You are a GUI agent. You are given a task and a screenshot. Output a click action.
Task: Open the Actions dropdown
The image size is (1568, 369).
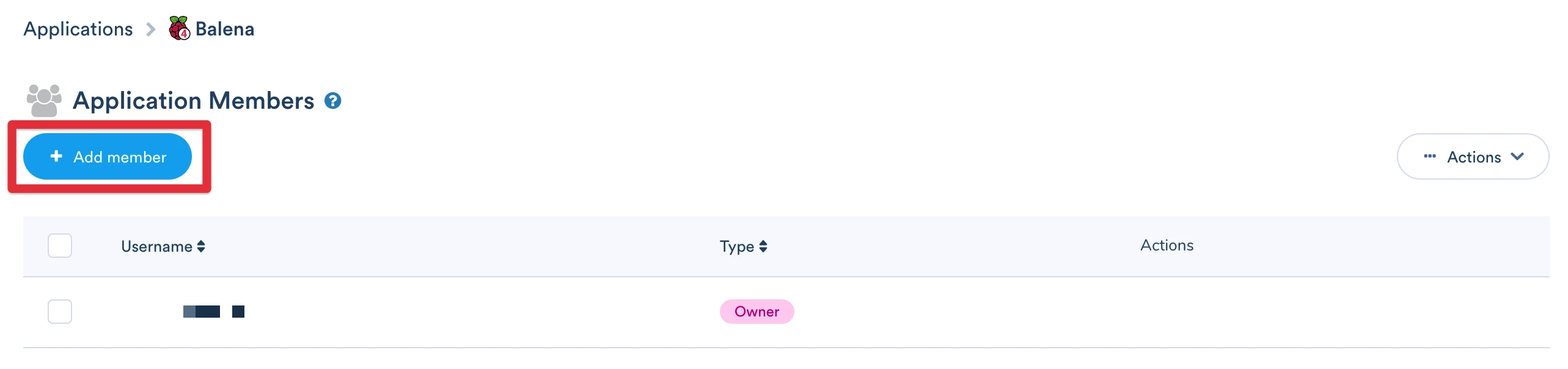pyautogui.click(x=1473, y=156)
